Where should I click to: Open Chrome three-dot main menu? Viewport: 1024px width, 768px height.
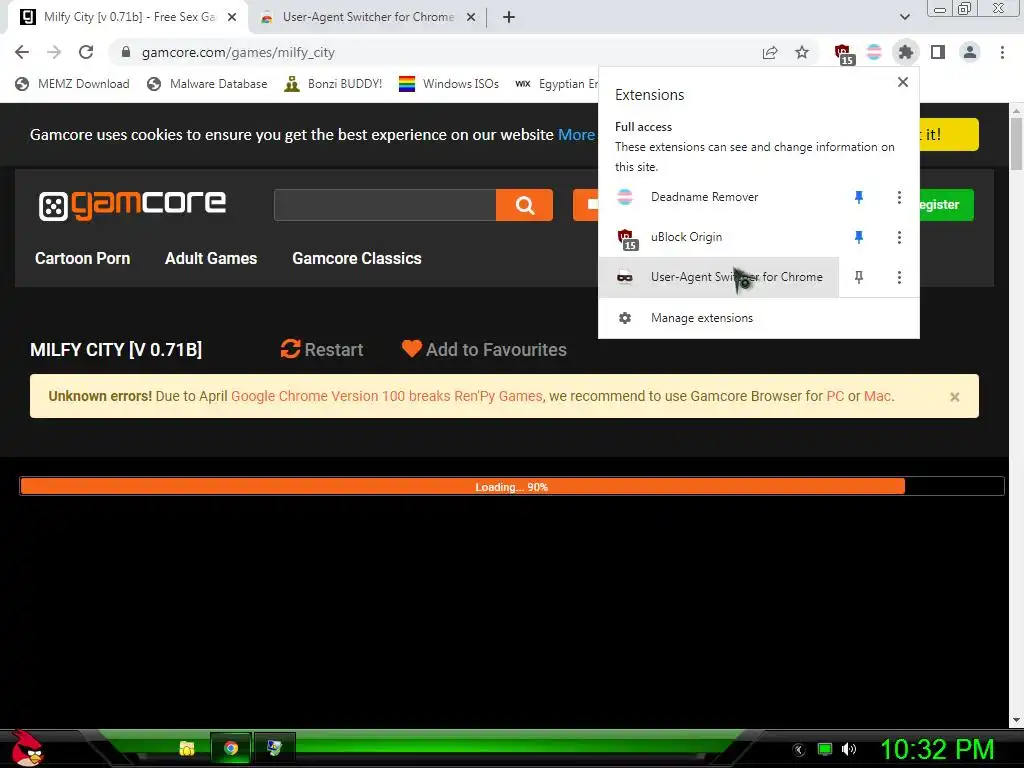click(x=1002, y=52)
